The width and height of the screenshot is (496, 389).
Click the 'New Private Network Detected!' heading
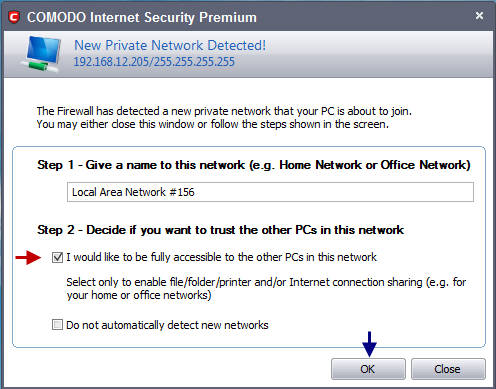170,45
